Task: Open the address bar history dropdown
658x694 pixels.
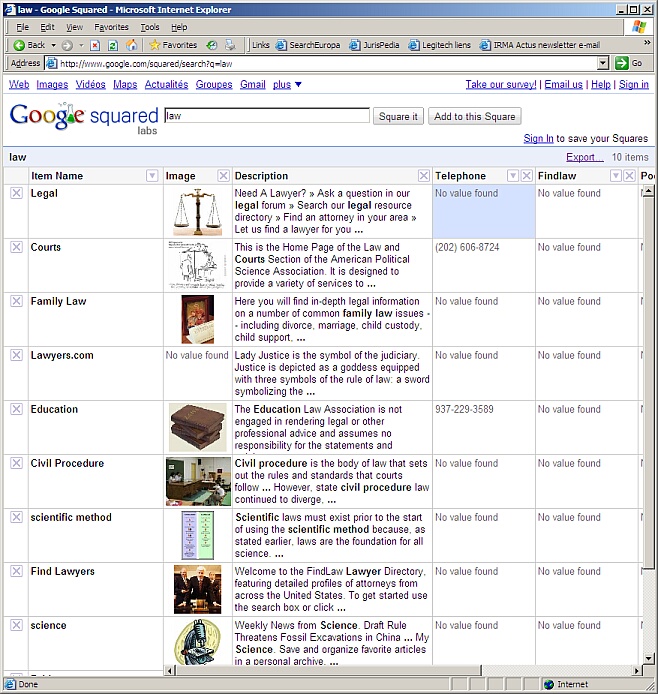Action: click(x=603, y=63)
